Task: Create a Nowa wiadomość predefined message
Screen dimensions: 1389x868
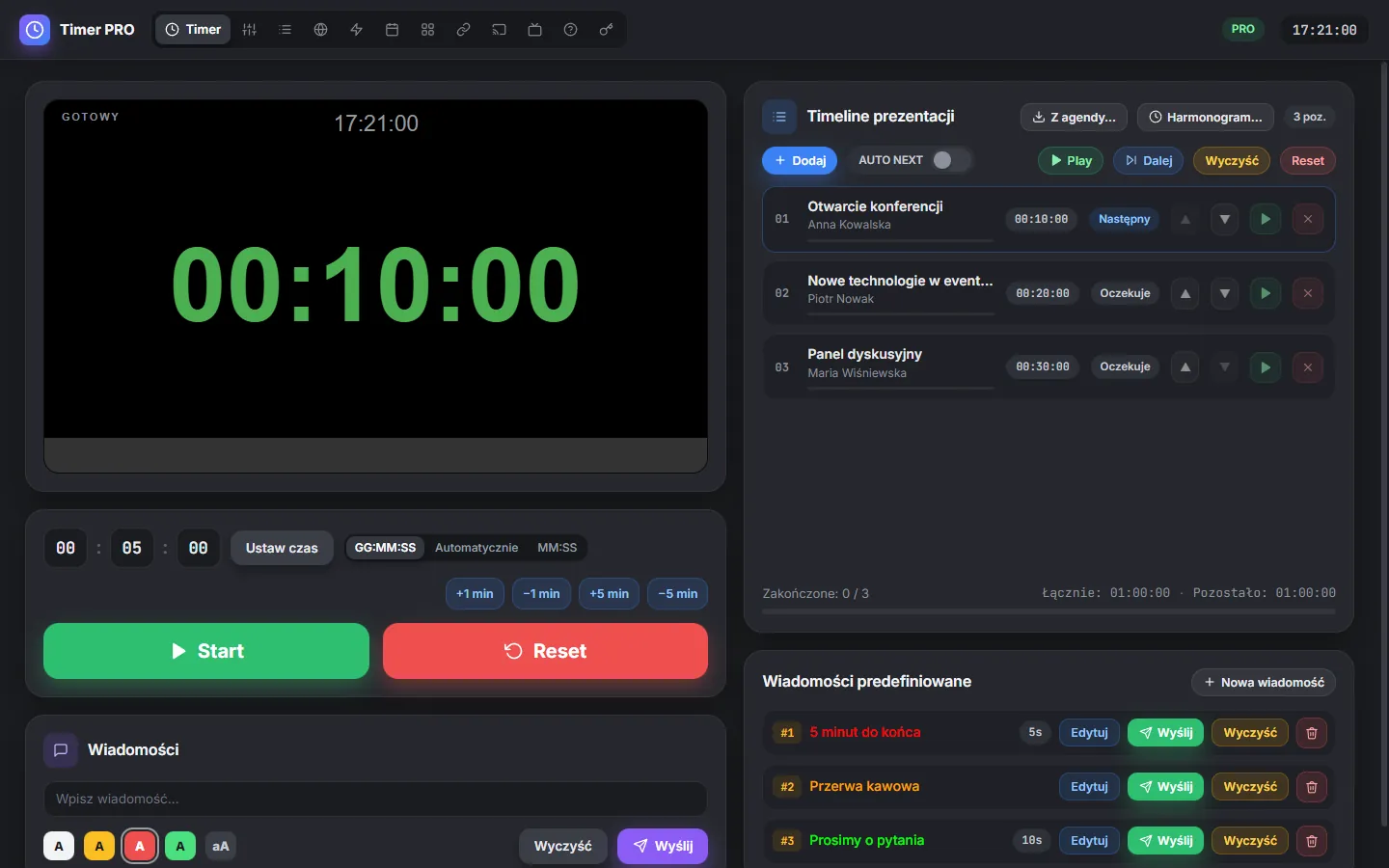Action: tap(1264, 682)
